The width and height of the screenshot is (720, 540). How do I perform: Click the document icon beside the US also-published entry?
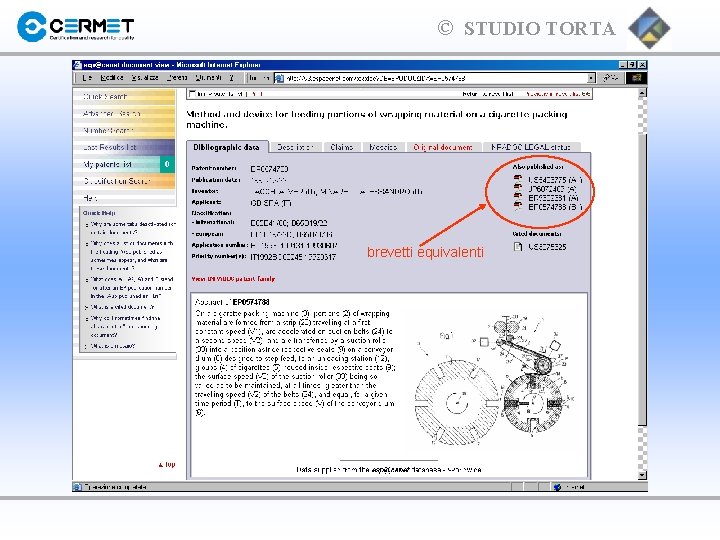pyautogui.click(x=518, y=179)
